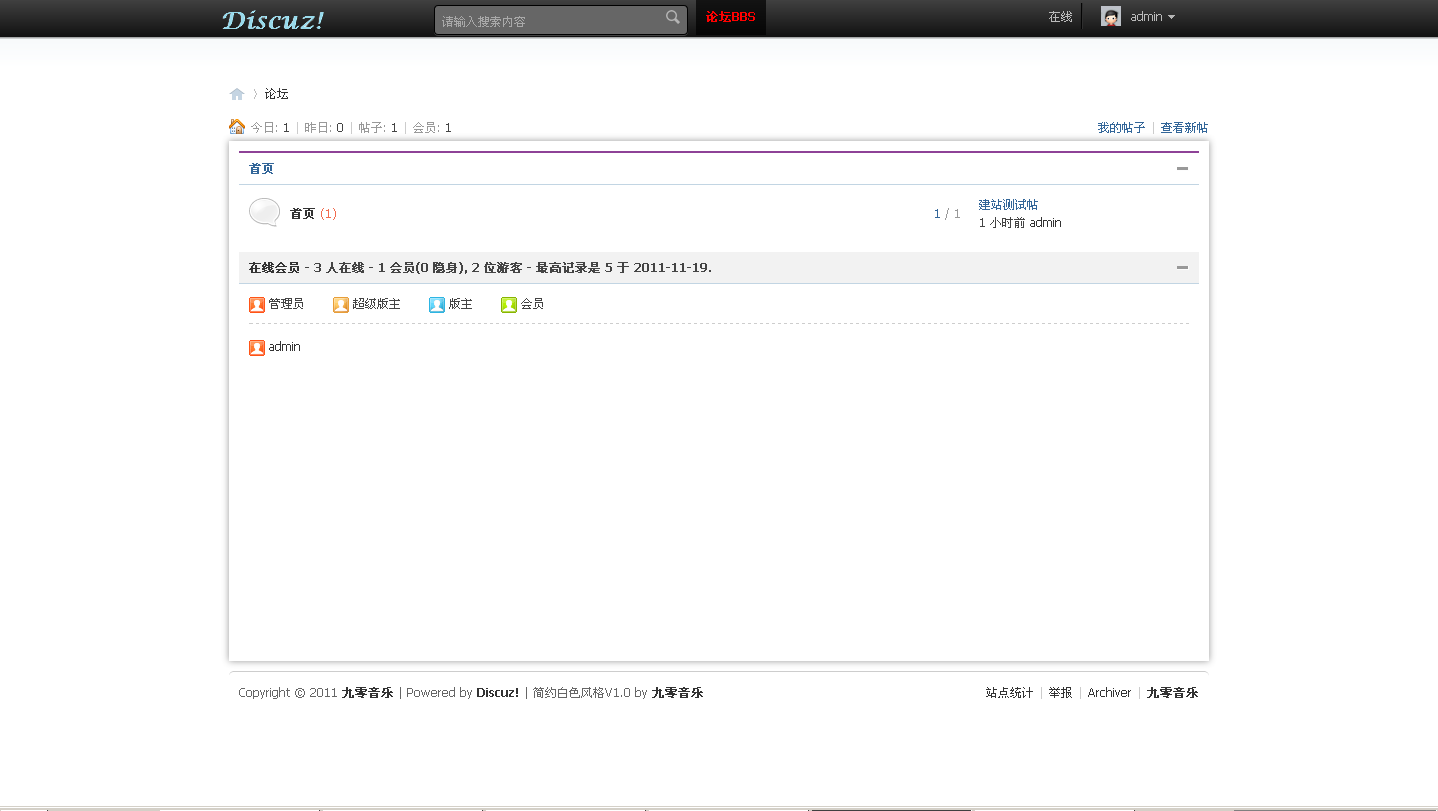
Task: Click the 举报 footer link
Action: 1060,693
